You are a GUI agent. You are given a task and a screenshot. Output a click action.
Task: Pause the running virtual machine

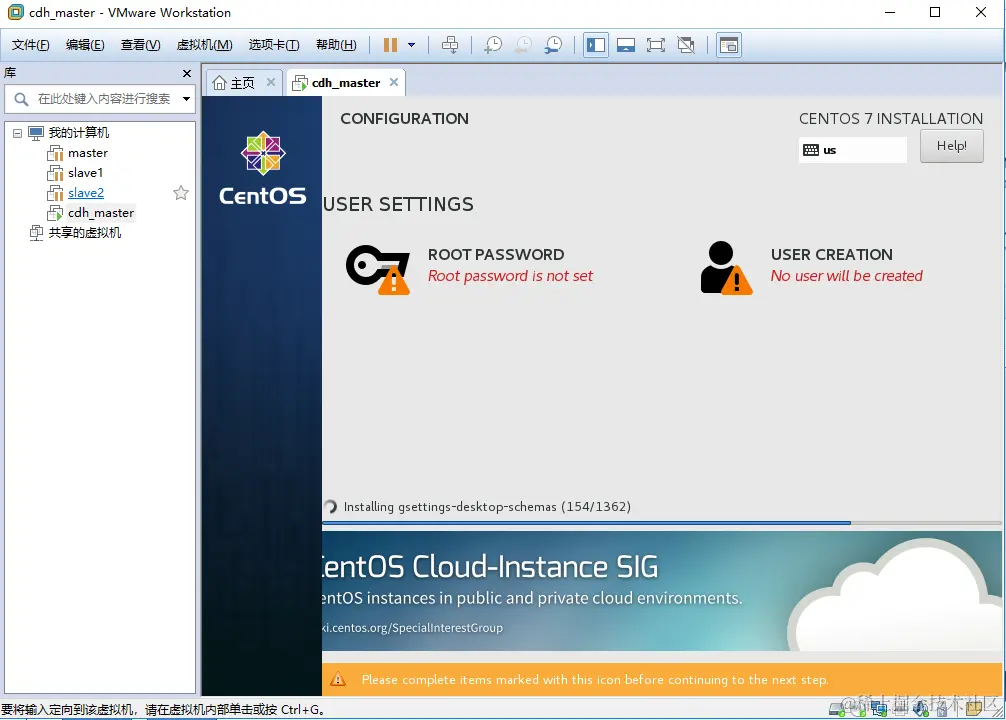click(390, 45)
